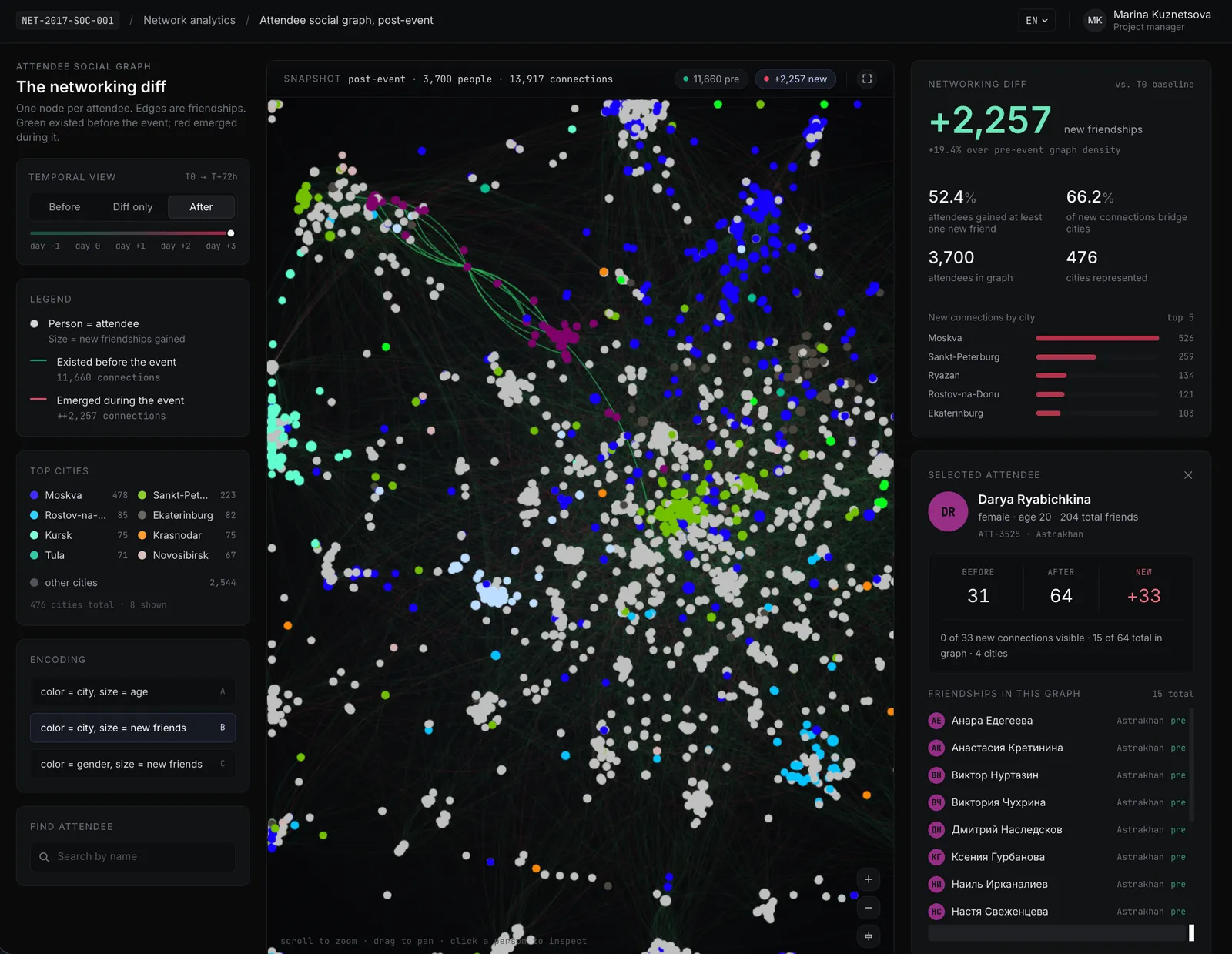Viewport: 1232px width, 954px height.
Task: Choose encoding color = gender, size = new friends
Action: [x=132, y=764]
